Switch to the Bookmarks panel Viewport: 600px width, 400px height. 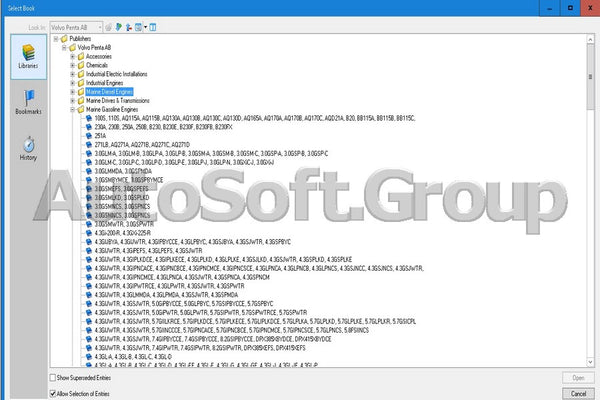pyautogui.click(x=29, y=102)
